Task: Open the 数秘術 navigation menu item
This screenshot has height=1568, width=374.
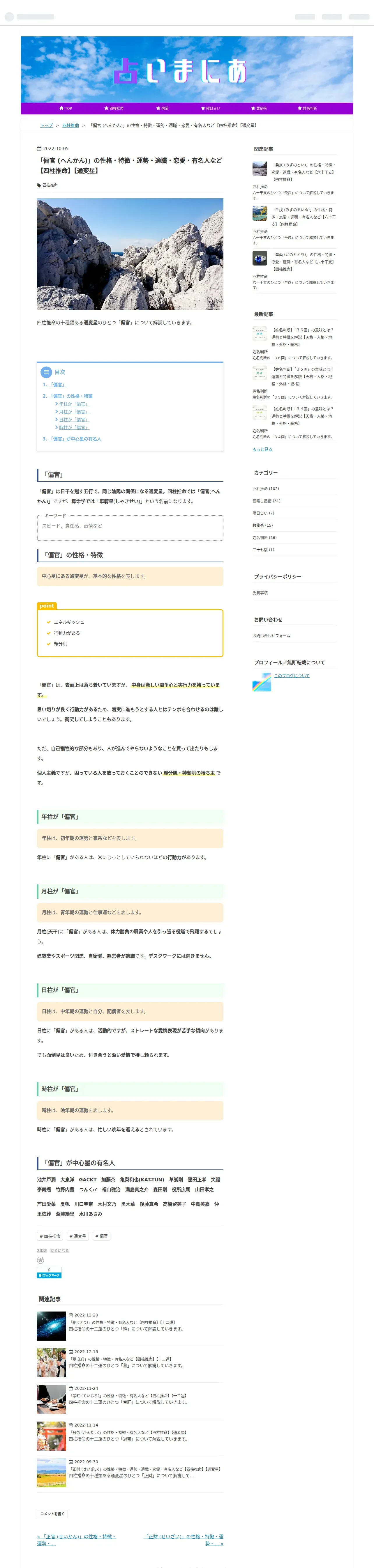Action: coord(258,108)
